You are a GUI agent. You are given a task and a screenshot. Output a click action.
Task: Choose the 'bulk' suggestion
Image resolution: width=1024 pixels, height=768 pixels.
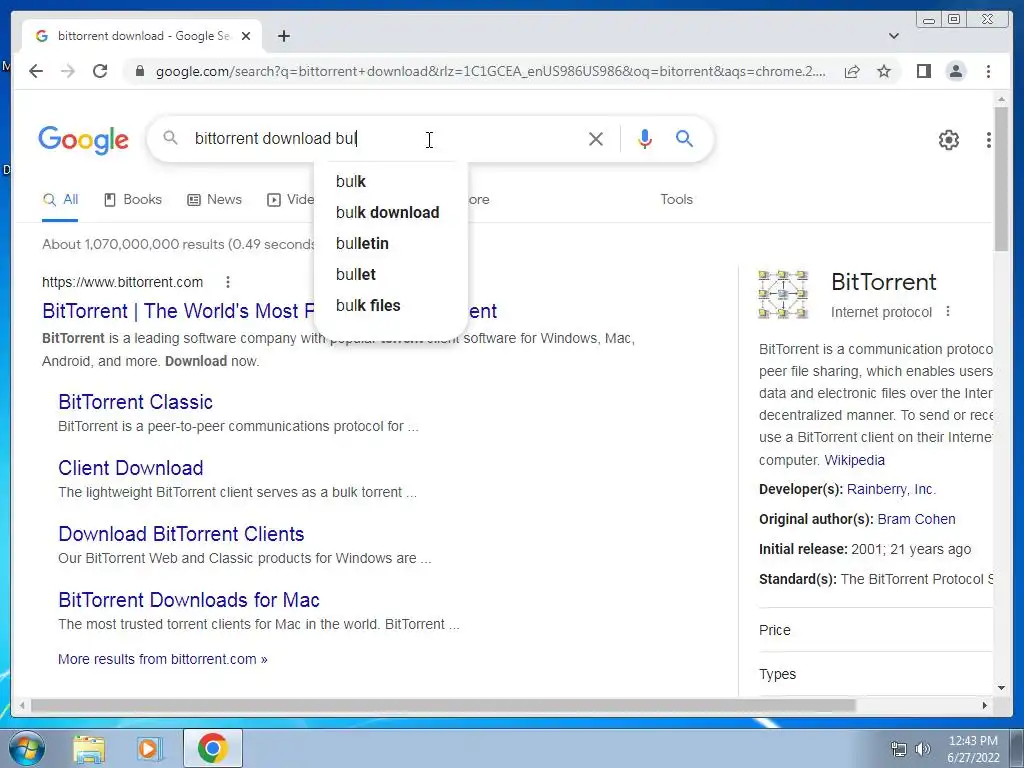pos(391,182)
